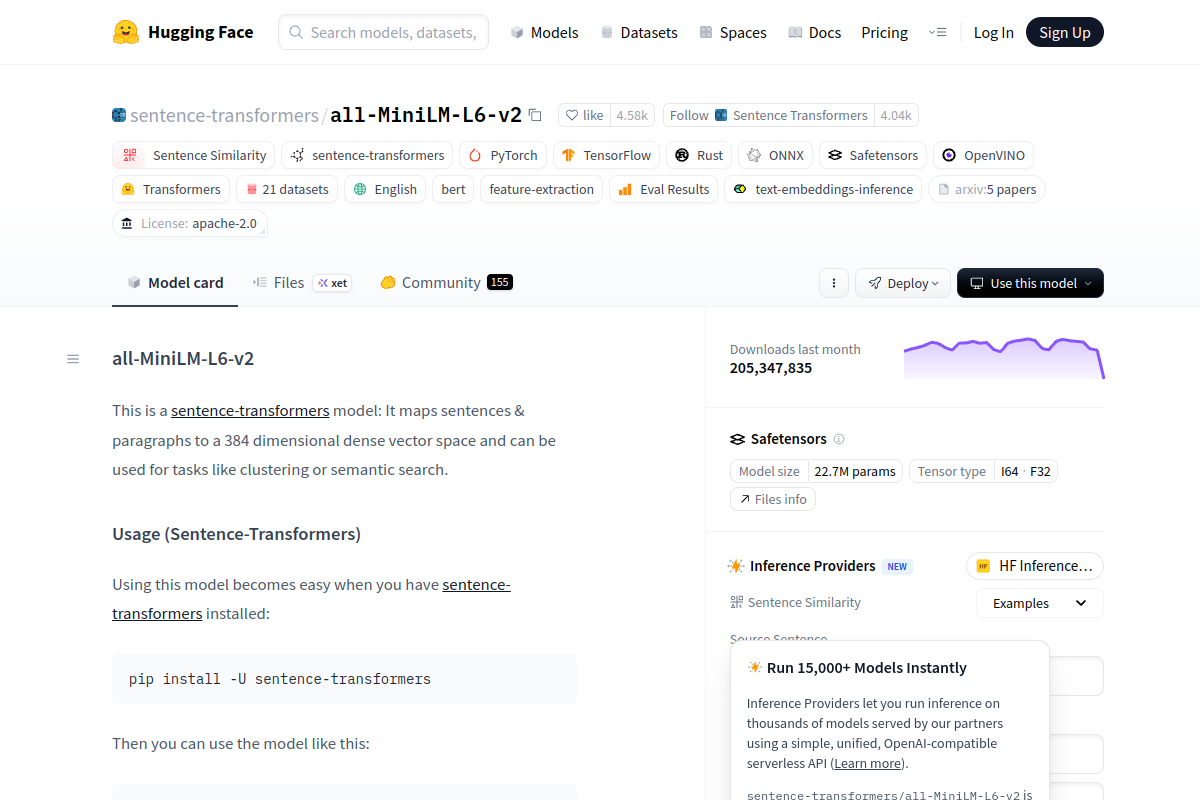Open the Use this model dropdown
This screenshot has height=800, width=1200.
click(x=1030, y=283)
